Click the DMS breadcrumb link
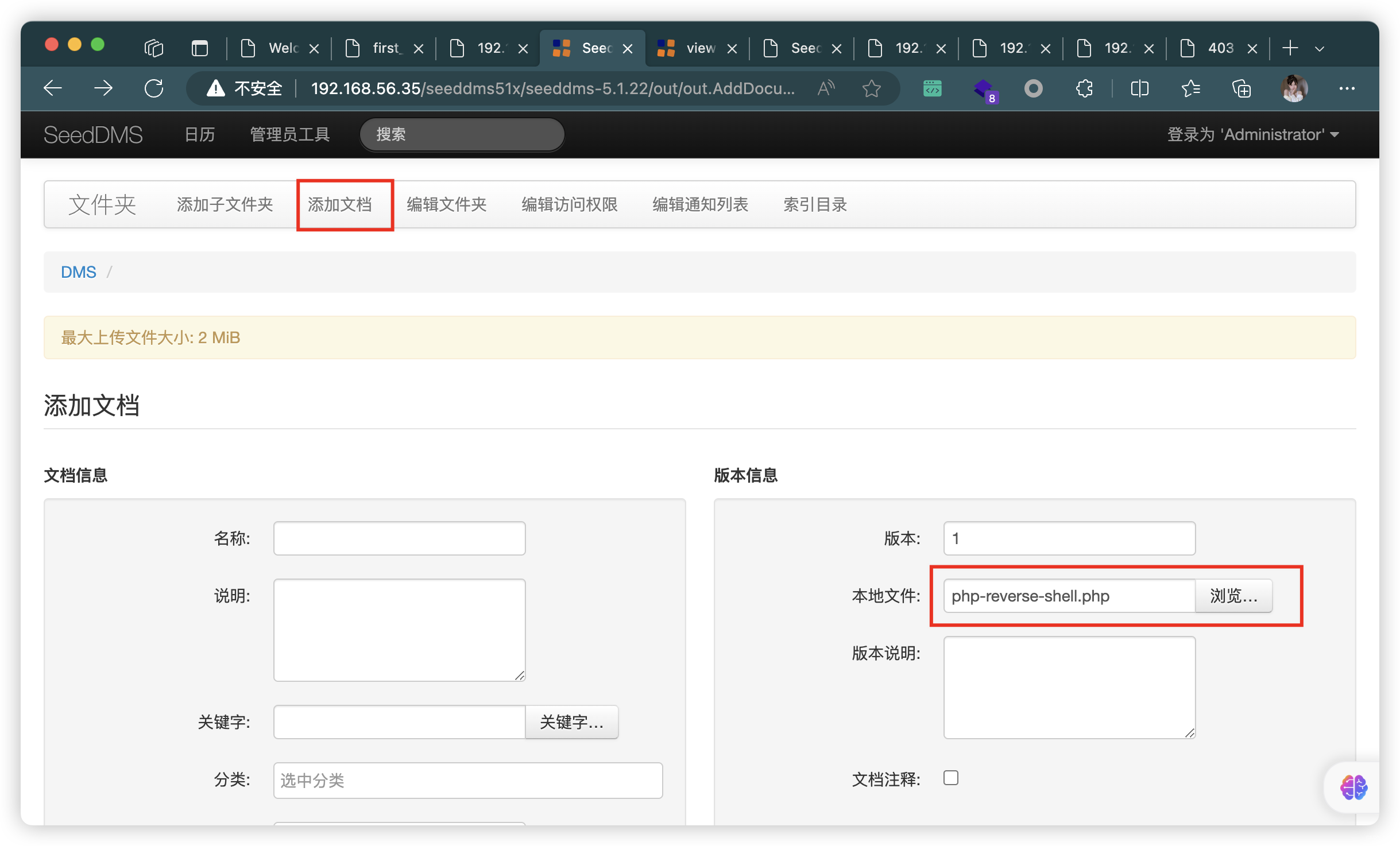 tap(79, 272)
